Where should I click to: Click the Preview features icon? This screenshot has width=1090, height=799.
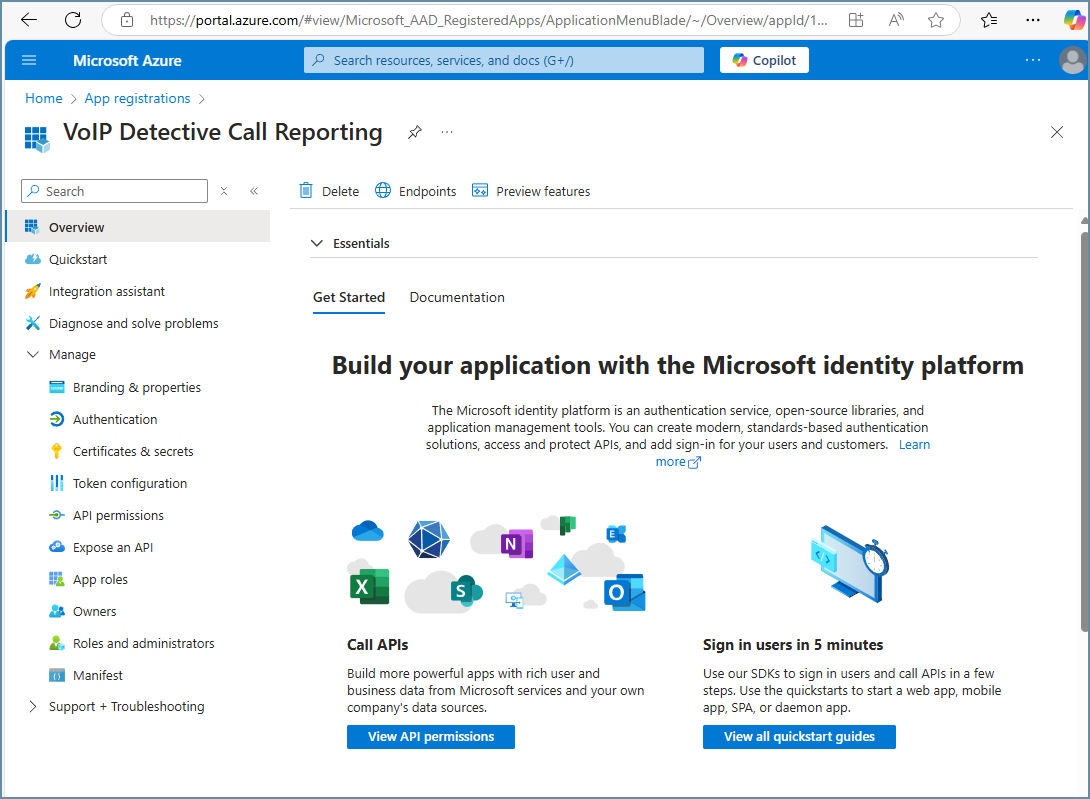[x=480, y=191]
